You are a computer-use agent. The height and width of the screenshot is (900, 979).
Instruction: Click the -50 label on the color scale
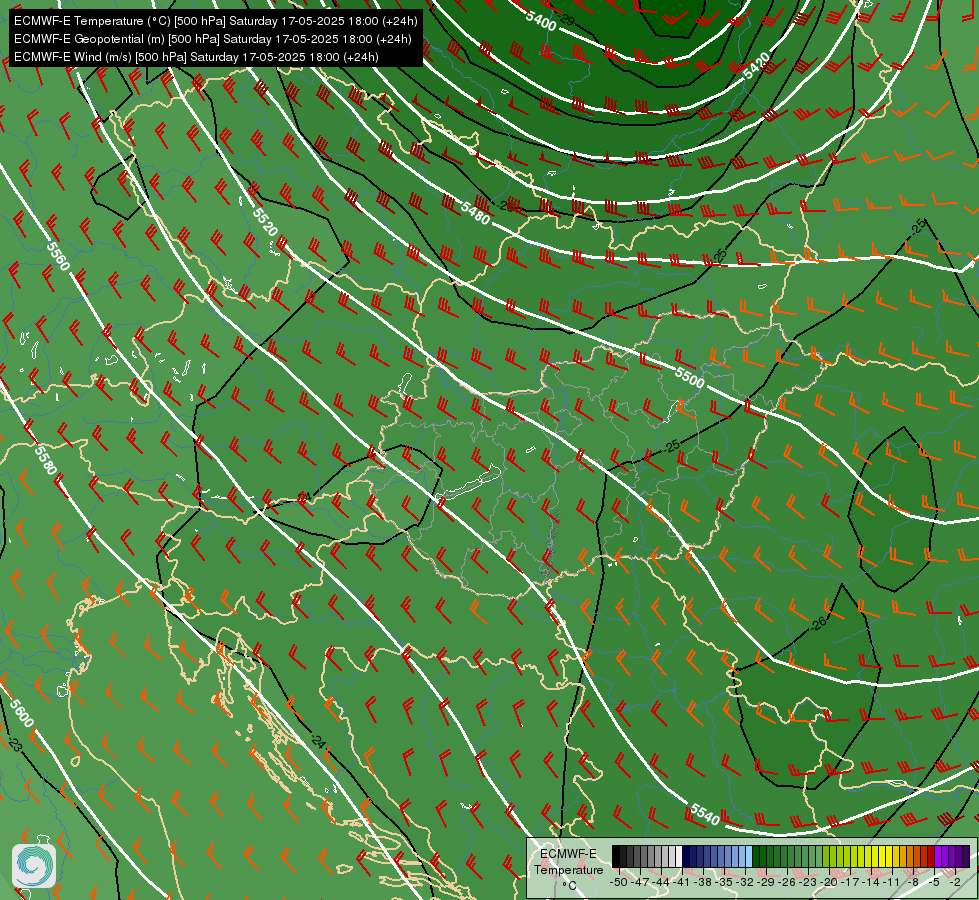(619, 882)
